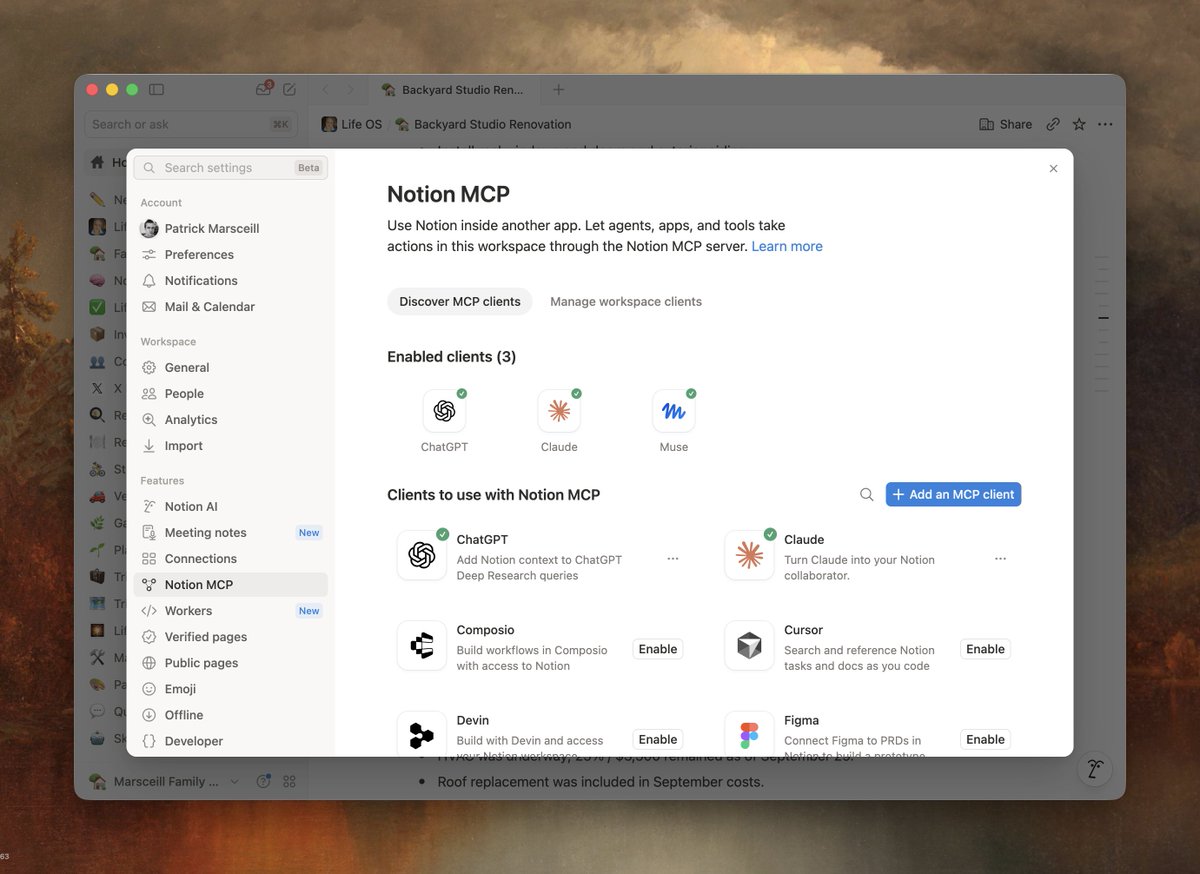Focus the Search settings field

pos(231,168)
